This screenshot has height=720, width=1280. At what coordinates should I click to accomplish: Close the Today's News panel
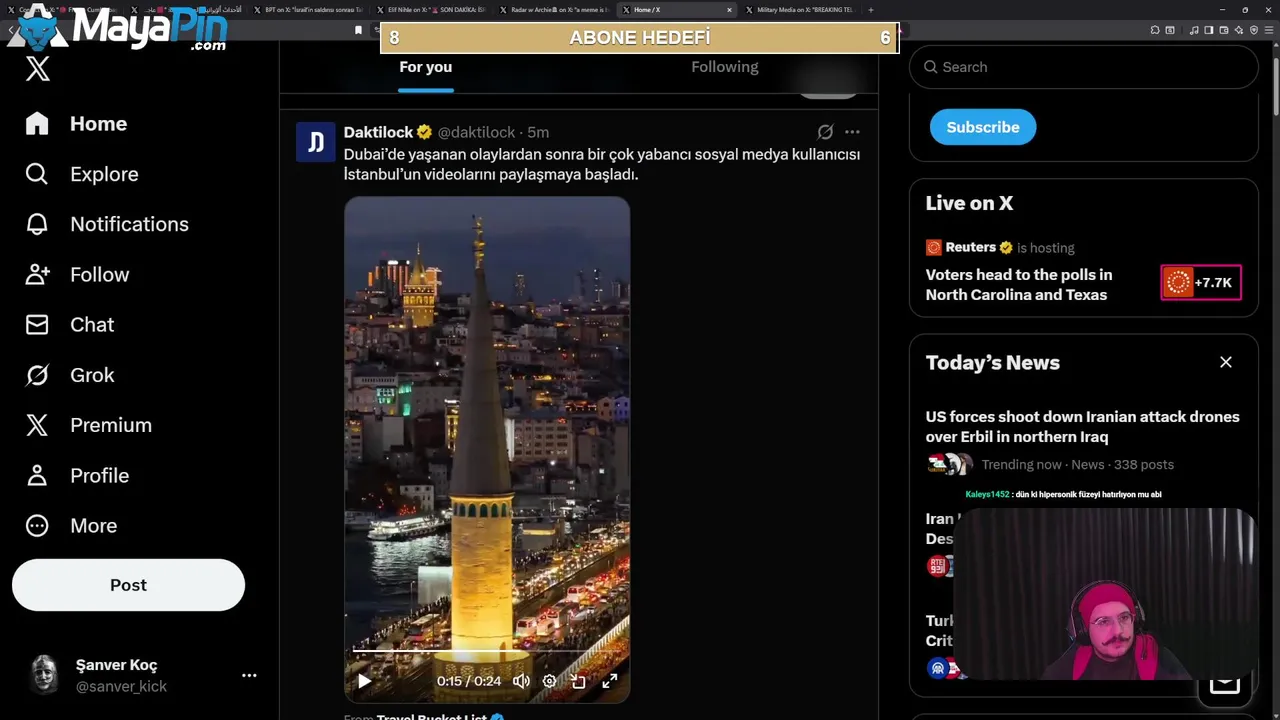(x=1226, y=362)
